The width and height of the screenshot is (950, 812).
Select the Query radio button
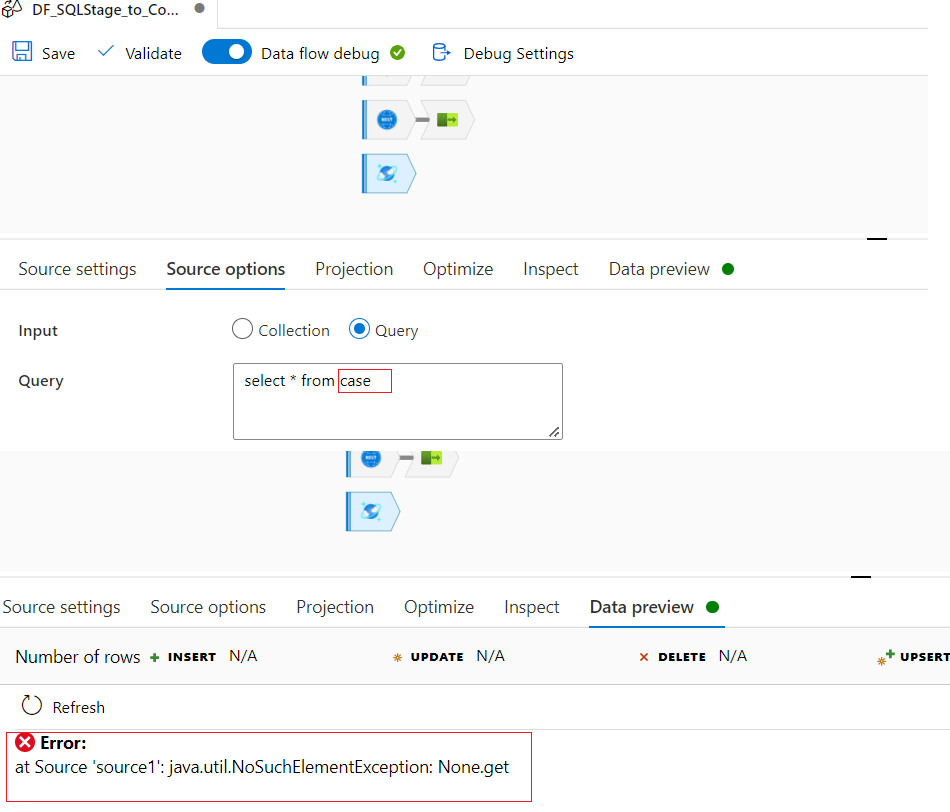point(359,329)
